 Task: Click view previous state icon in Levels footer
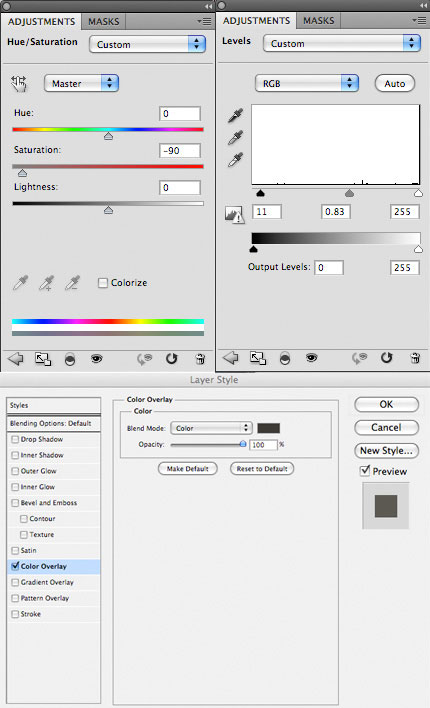tap(360, 358)
